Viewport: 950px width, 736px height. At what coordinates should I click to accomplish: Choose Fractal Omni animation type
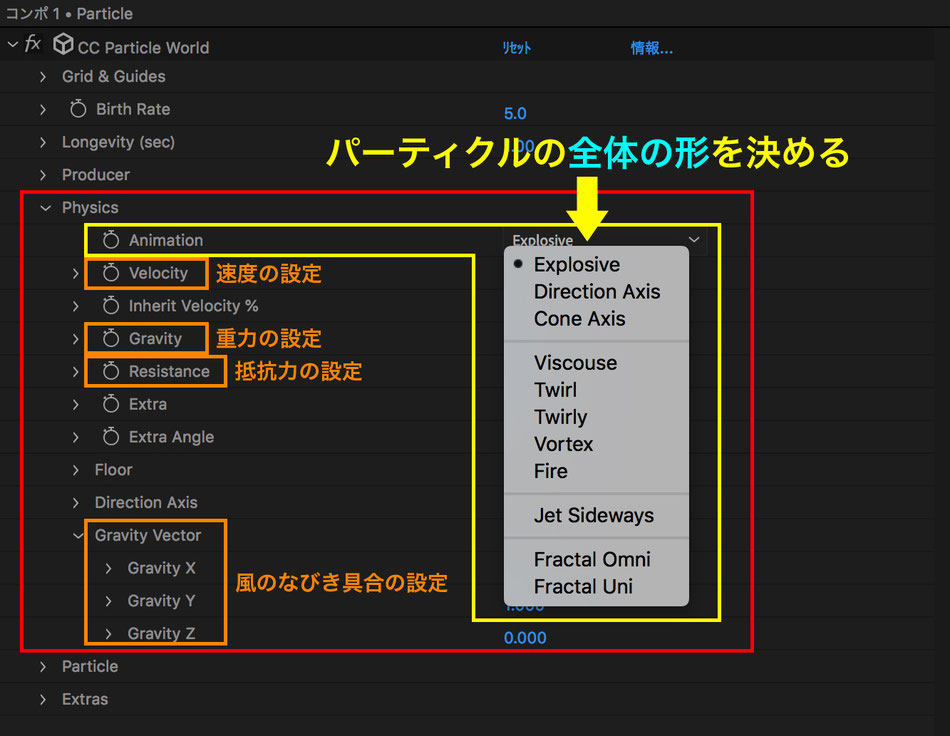point(596,560)
